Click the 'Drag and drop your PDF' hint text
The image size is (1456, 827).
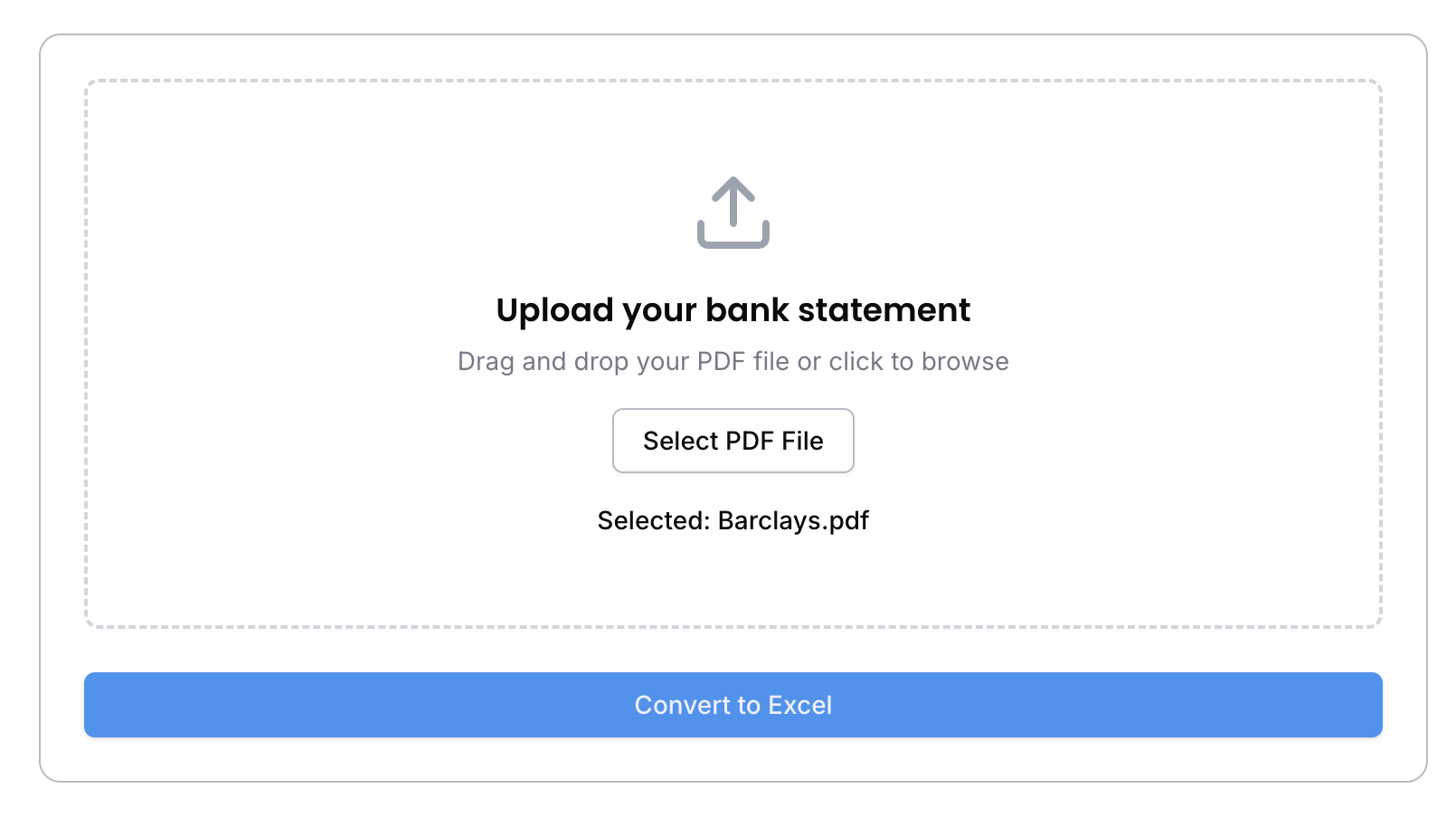[x=733, y=361]
